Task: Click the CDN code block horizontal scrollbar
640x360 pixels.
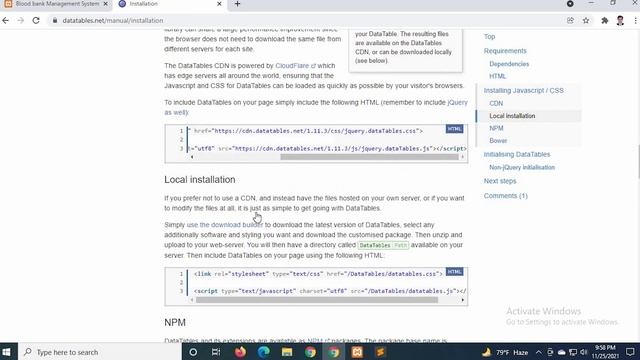Action: click(369, 157)
